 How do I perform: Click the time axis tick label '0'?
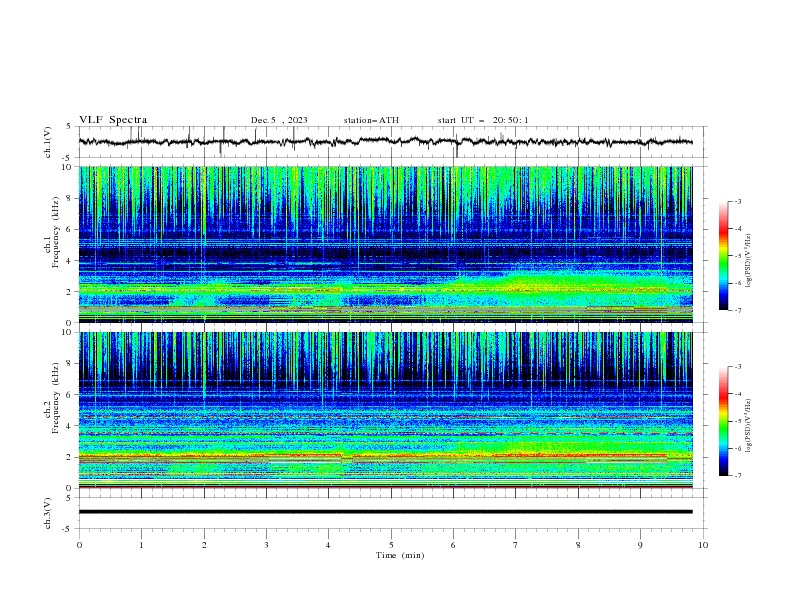click(79, 545)
